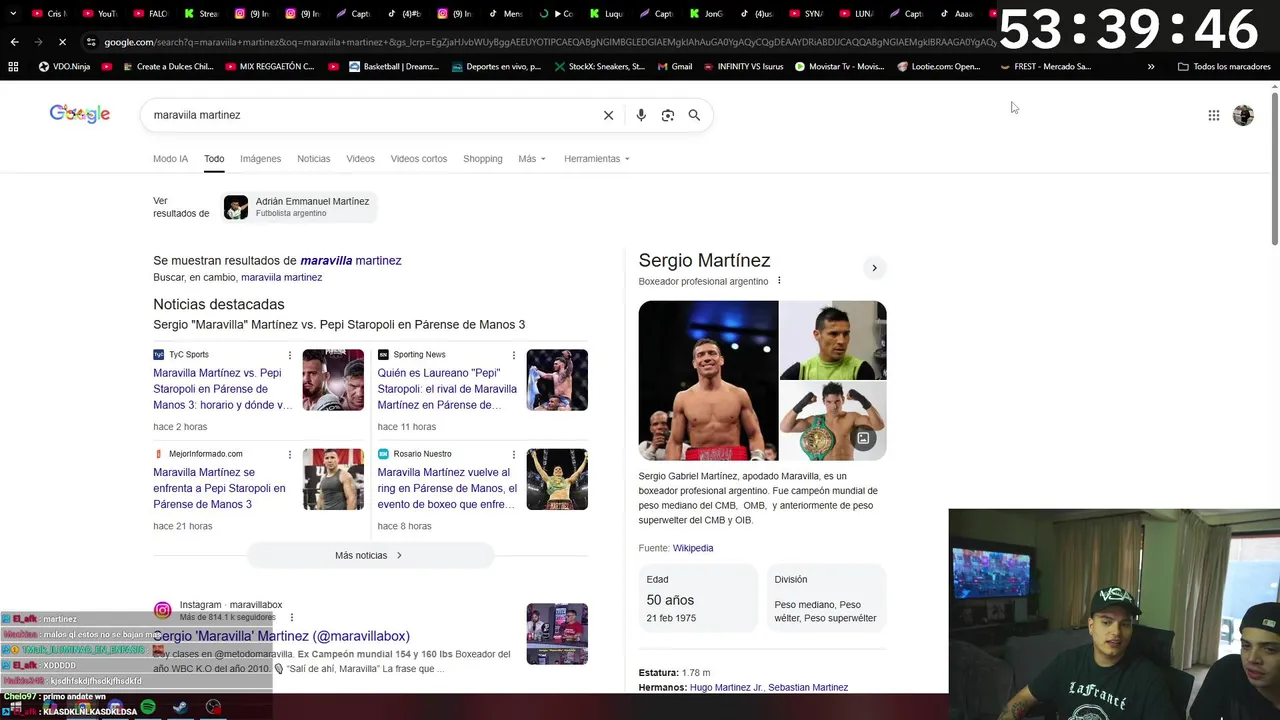1280x720 pixels.
Task: Switch to the Shopping results tab
Action: [482, 159]
